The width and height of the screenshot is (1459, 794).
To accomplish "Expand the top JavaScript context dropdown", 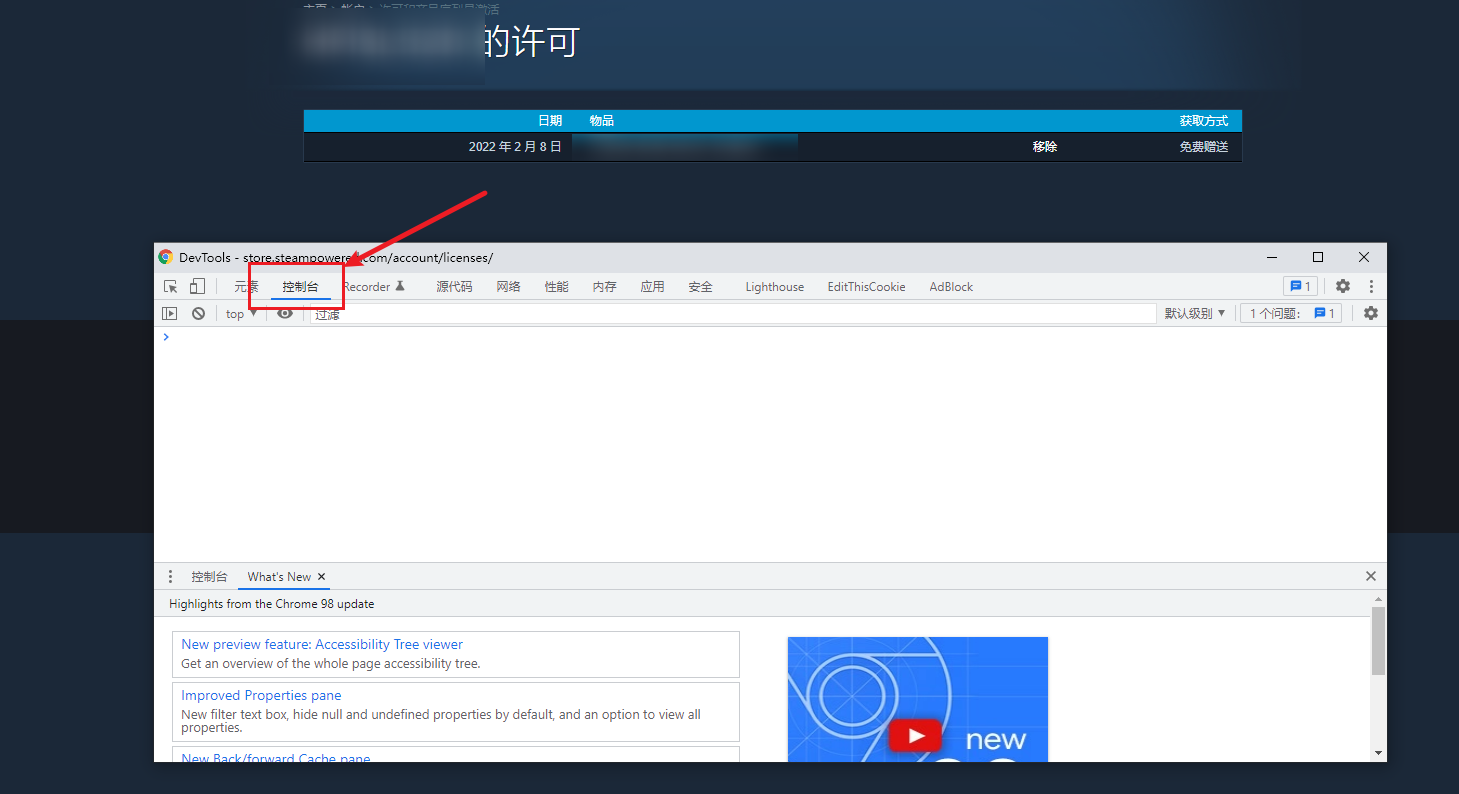I will click(241, 314).
